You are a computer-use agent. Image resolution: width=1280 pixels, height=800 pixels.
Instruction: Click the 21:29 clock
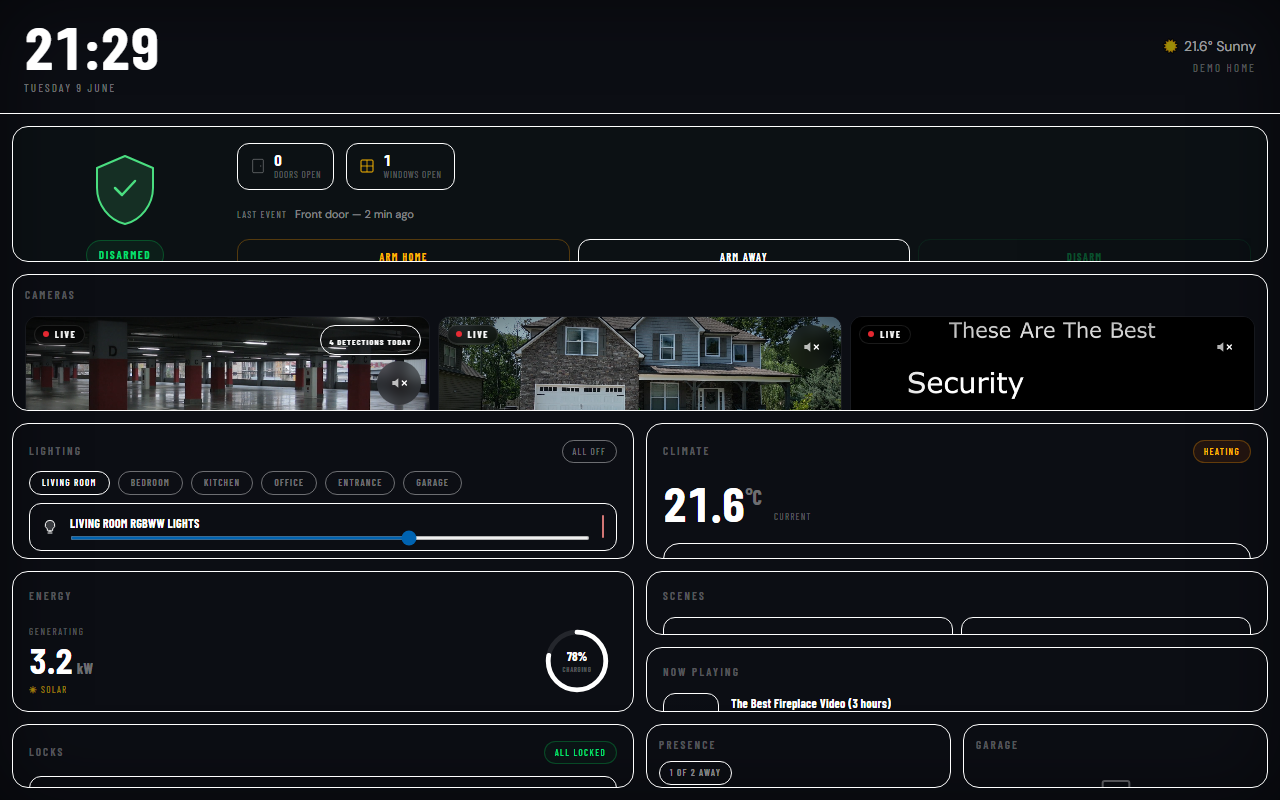click(x=92, y=50)
